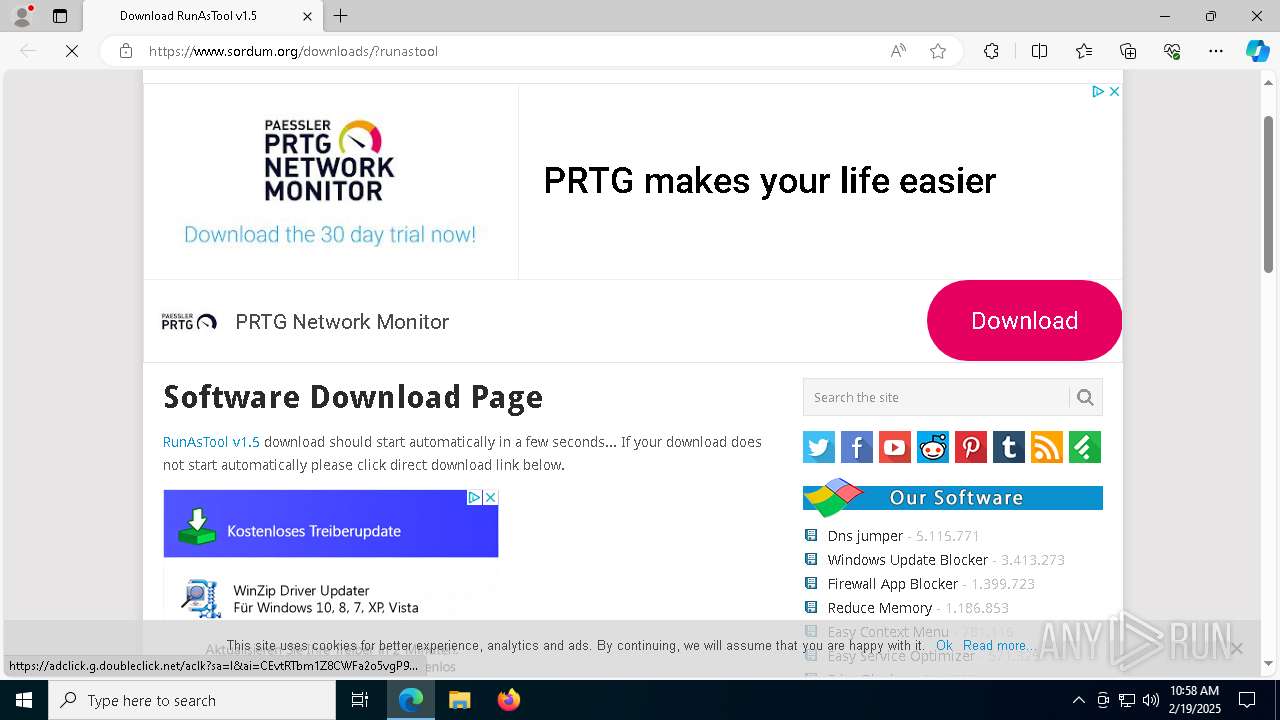Open the AdChoices icon on PRTG banner

pyautogui.click(x=1097, y=91)
